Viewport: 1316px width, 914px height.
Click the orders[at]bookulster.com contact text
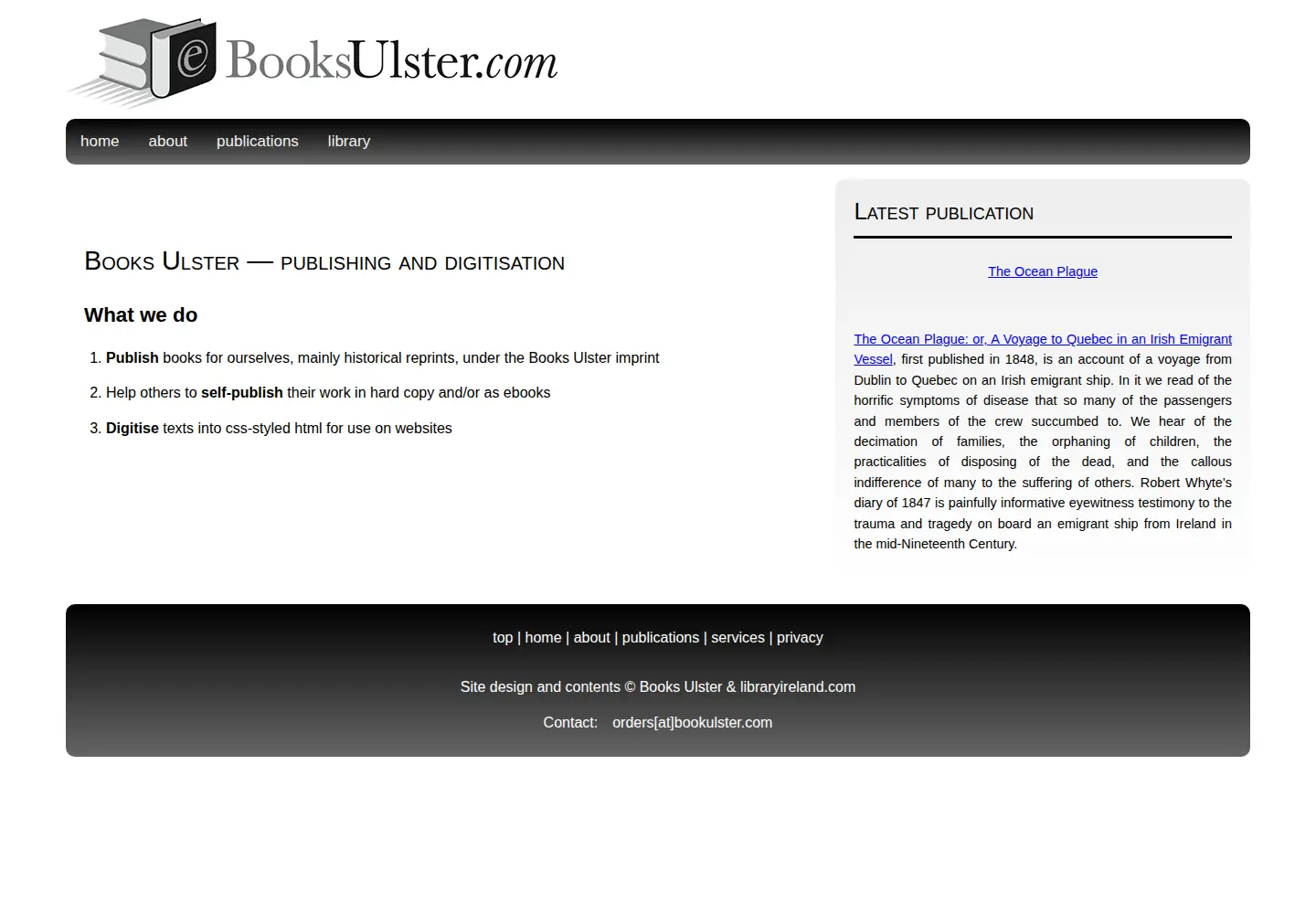coord(692,723)
